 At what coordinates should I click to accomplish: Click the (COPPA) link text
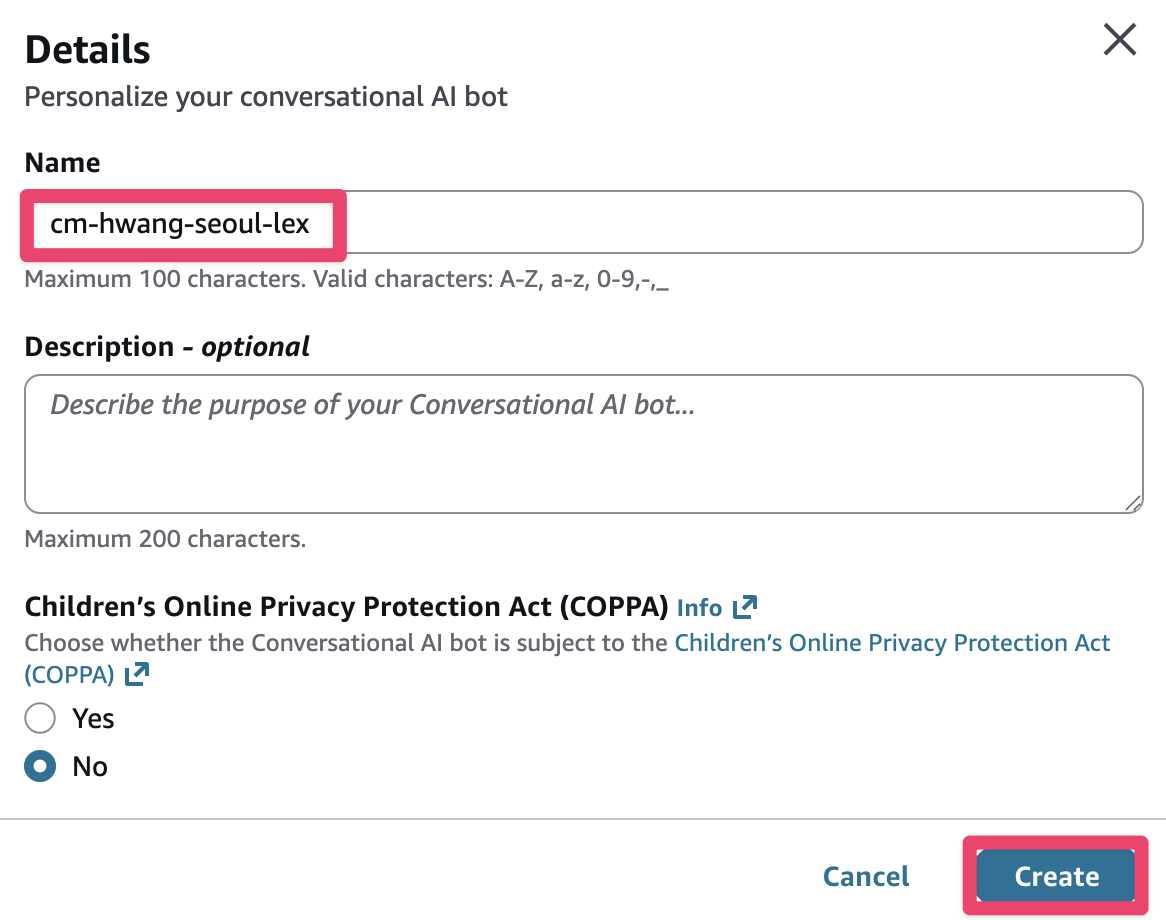click(69, 675)
